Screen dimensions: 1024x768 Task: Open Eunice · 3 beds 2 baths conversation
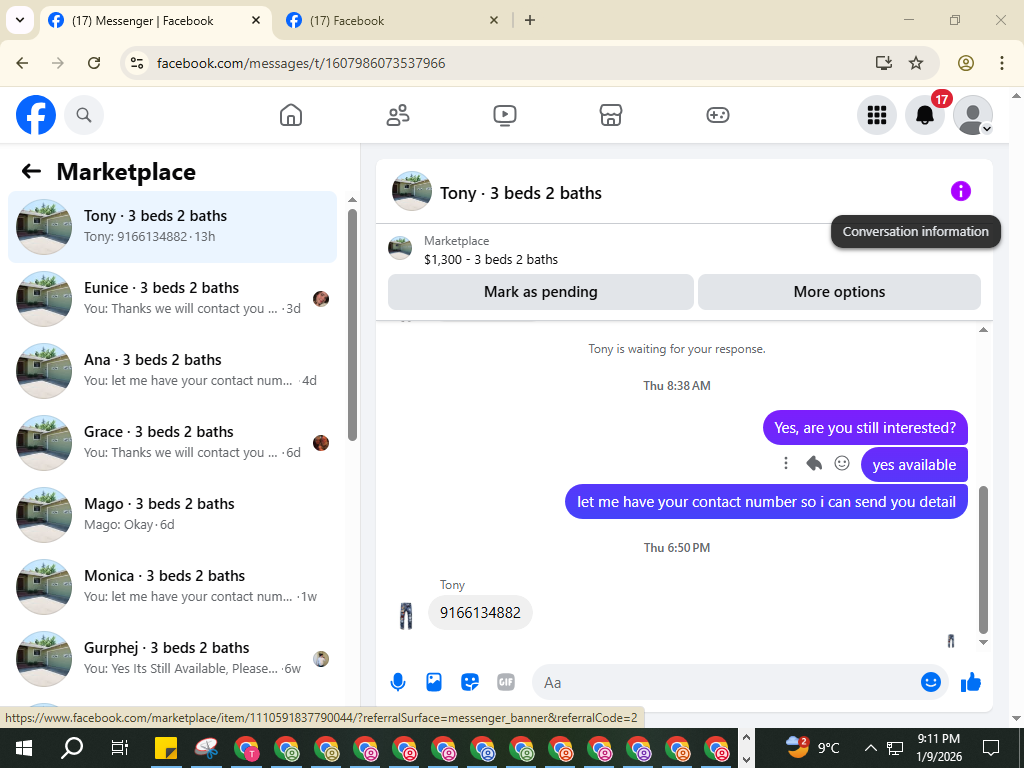click(172, 298)
